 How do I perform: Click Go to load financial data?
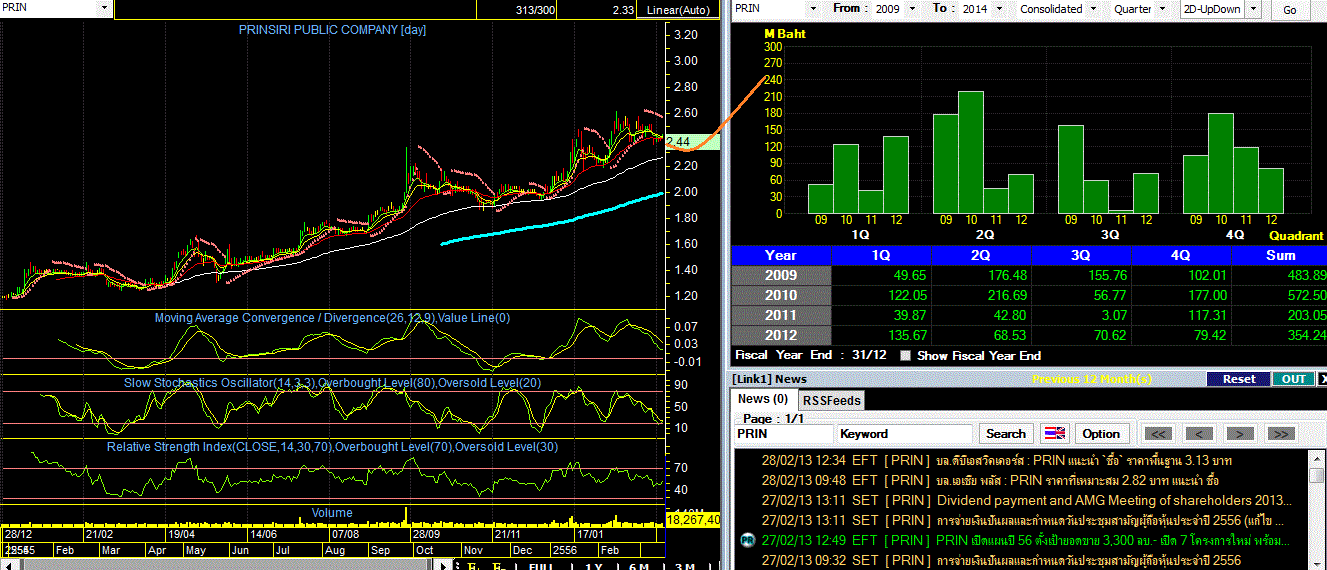point(1290,10)
